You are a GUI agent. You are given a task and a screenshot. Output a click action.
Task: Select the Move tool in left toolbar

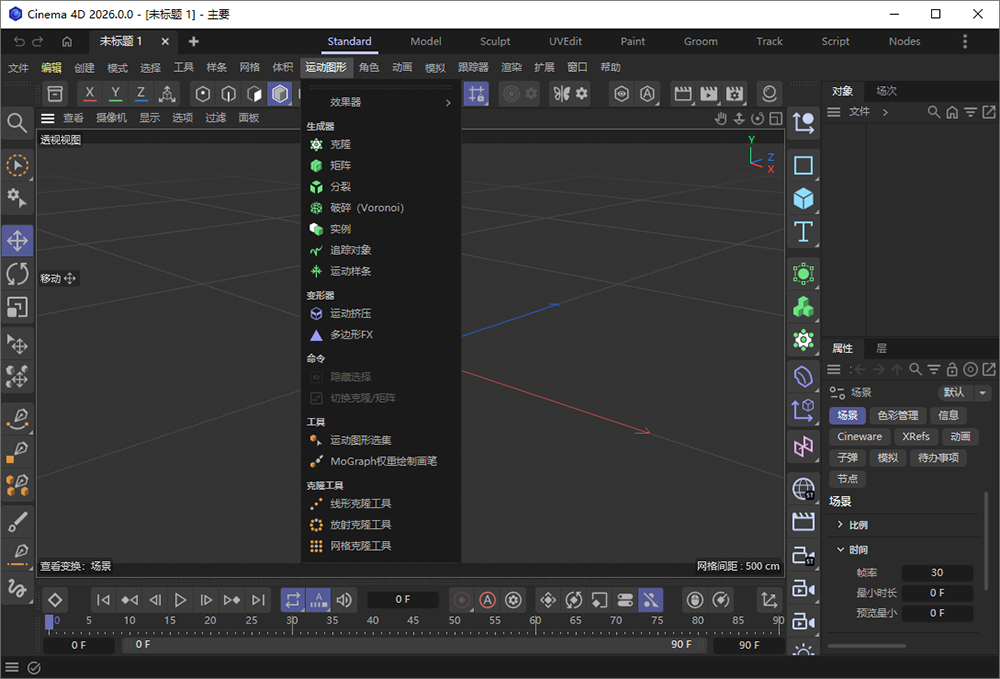coord(18,240)
